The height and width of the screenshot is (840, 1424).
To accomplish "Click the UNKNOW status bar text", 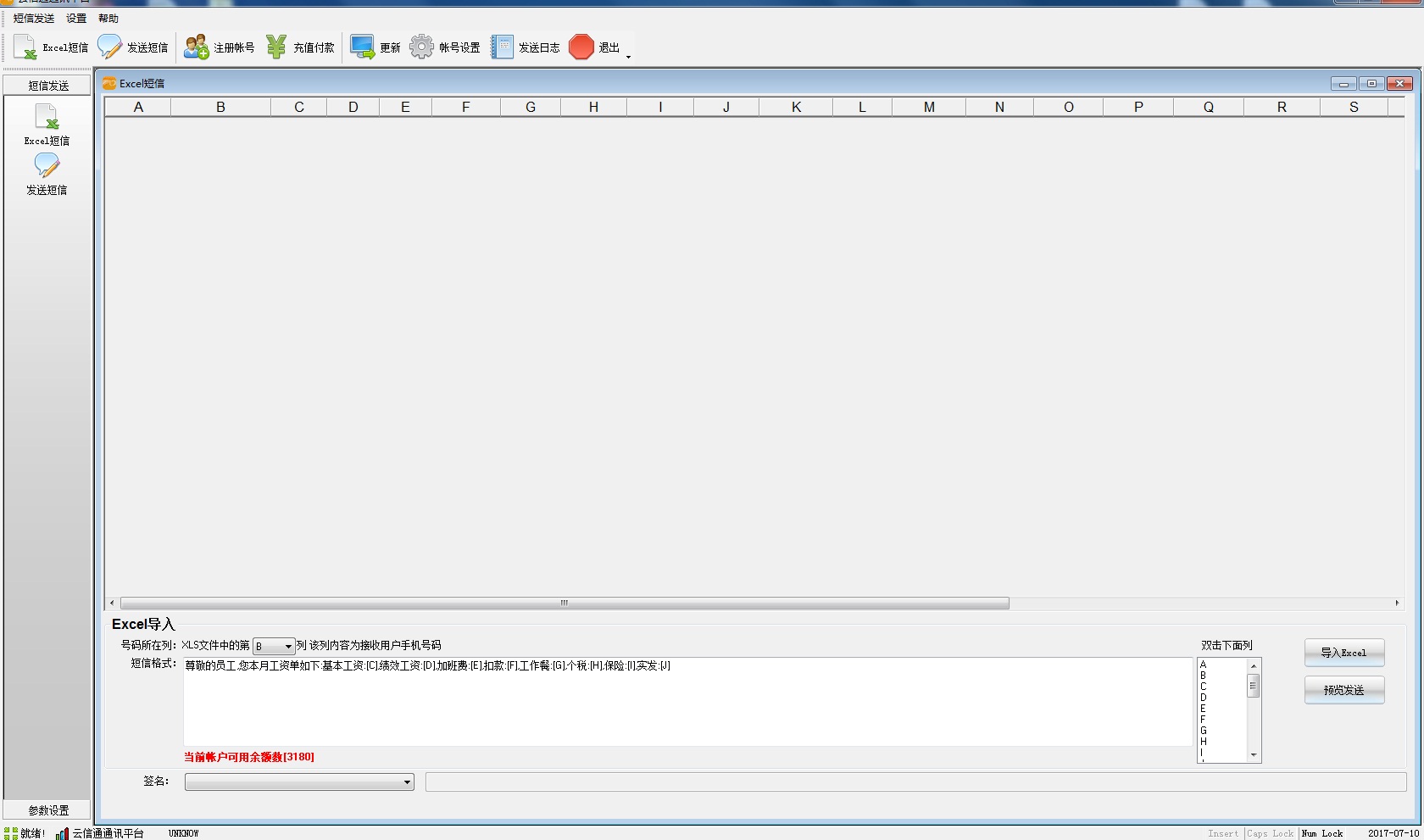I will tap(183, 833).
